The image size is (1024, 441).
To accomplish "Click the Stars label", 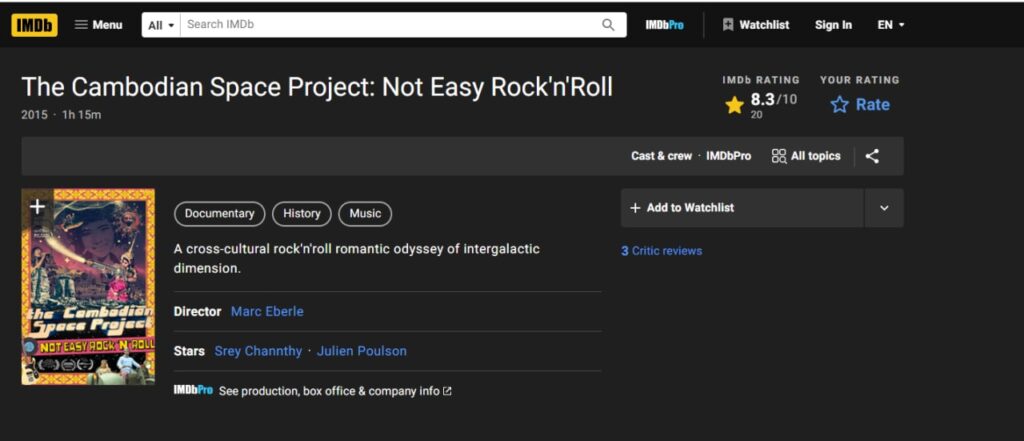I will click(x=189, y=351).
